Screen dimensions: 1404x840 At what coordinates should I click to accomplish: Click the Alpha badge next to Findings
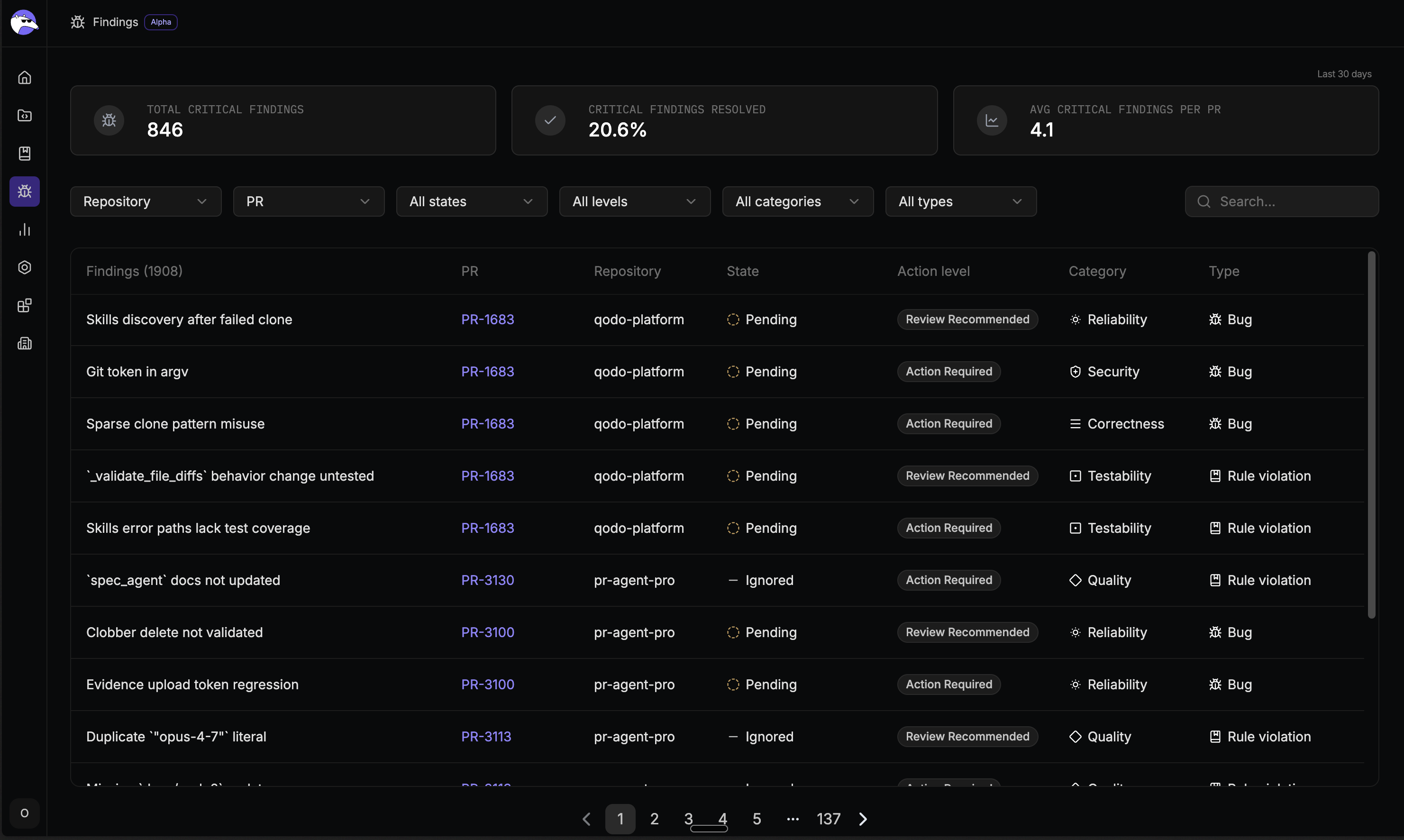tap(161, 22)
